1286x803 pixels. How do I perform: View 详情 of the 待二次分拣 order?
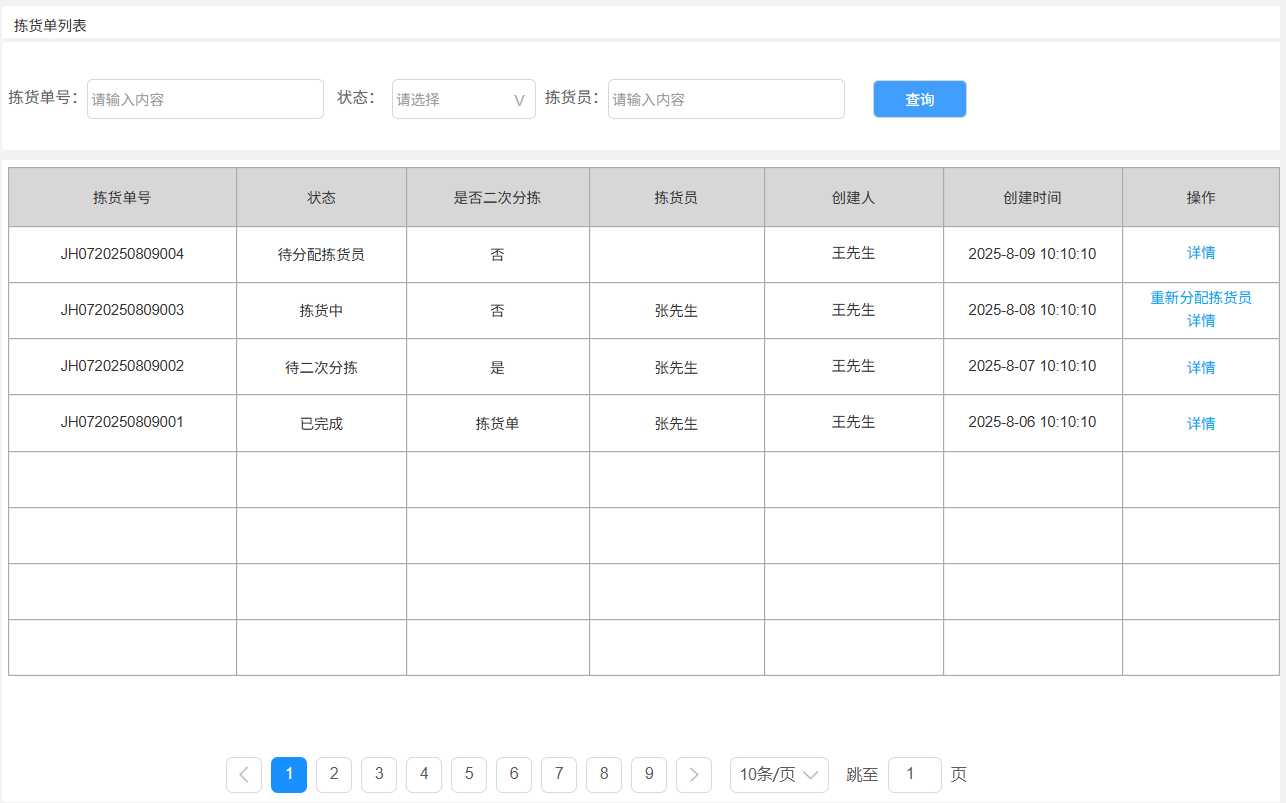pos(1200,367)
